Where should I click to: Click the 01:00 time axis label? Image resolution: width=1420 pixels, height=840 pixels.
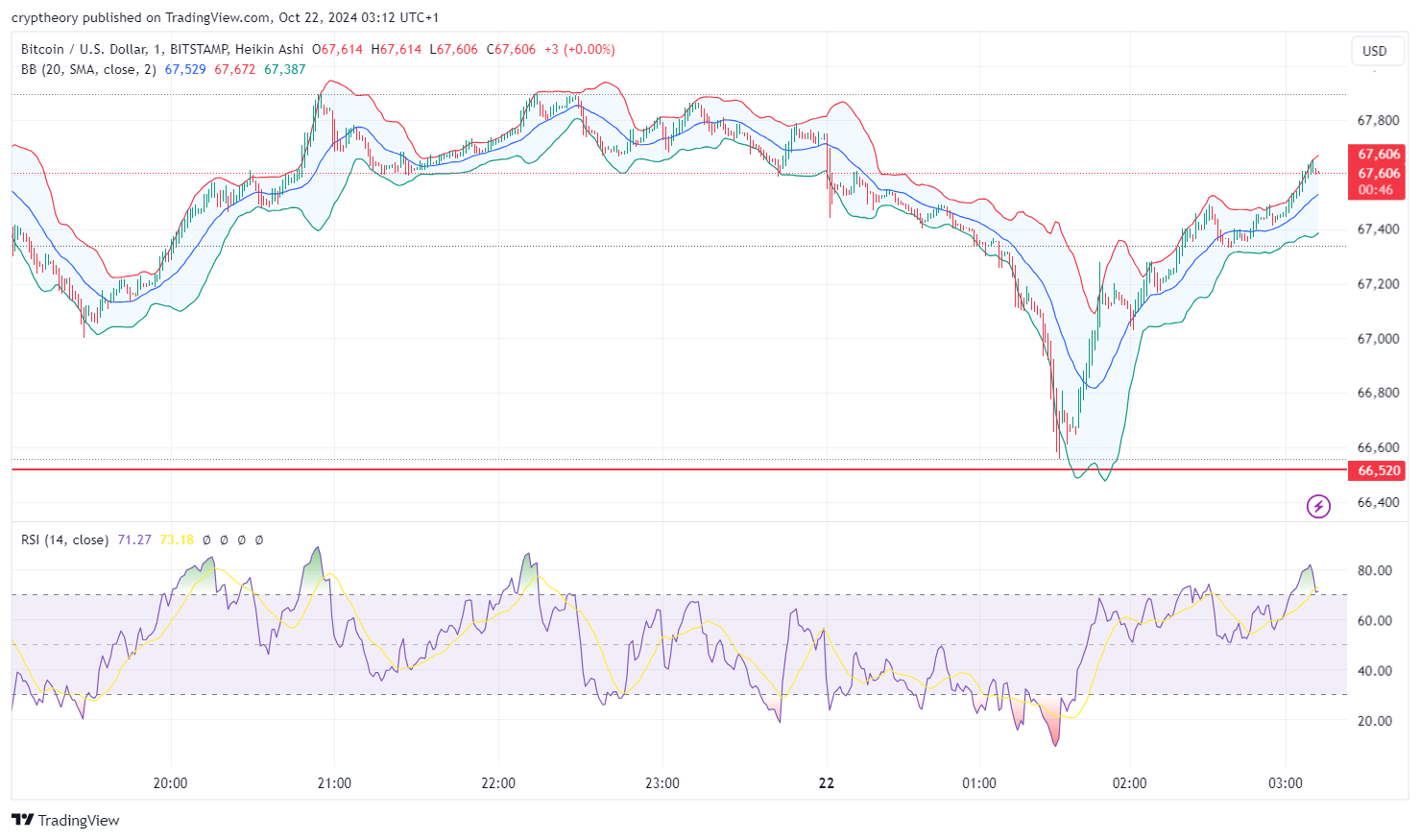[x=979, y=783]
